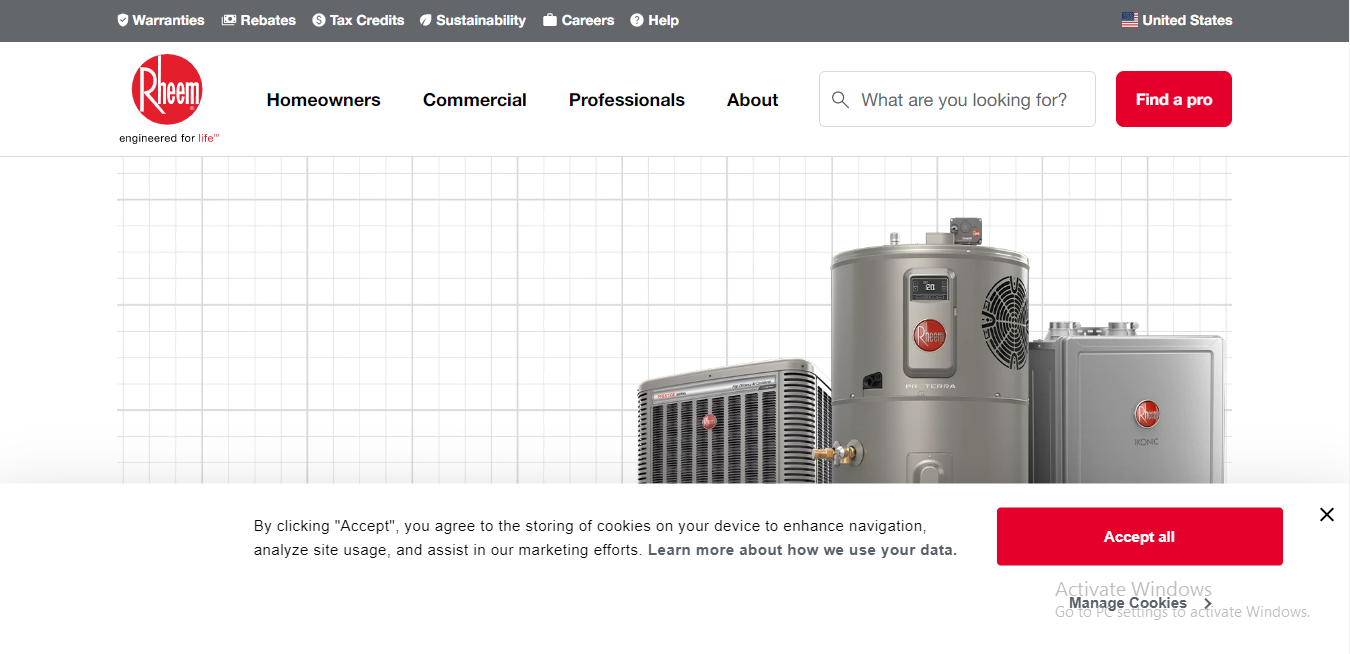
Task: Open Manage Cookies settings
Action: 1140,603
